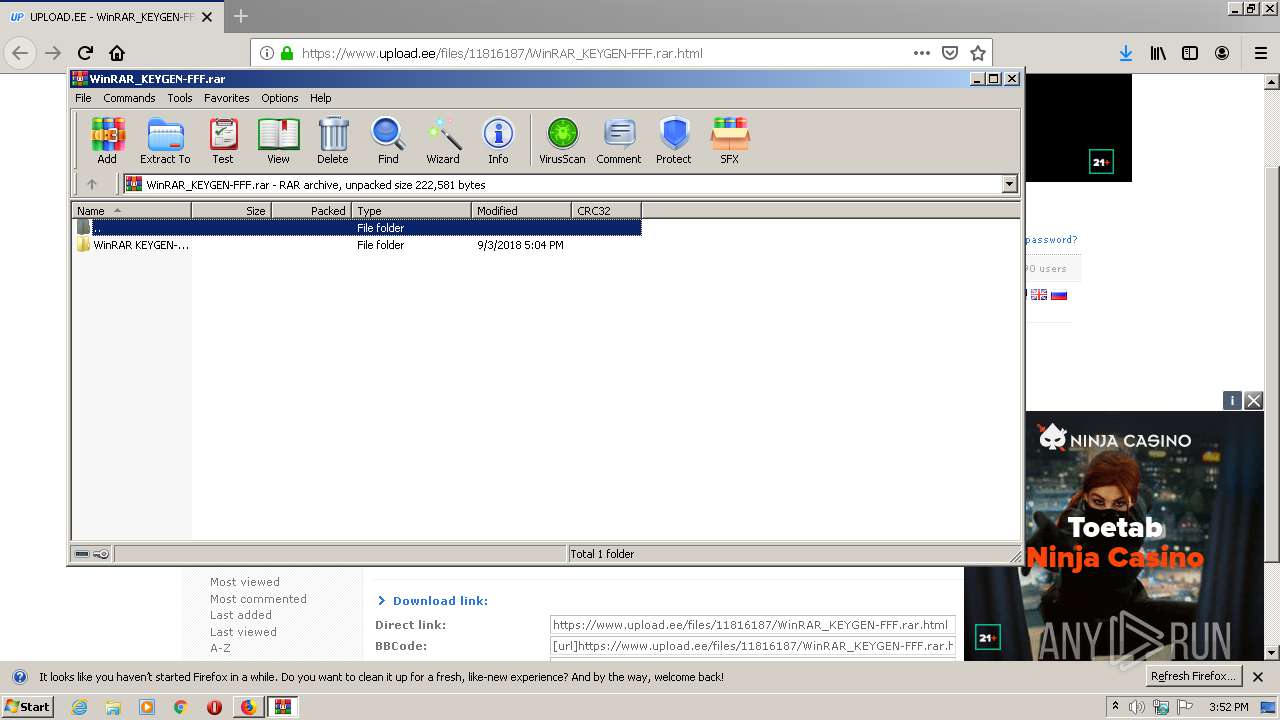Reload the page in Firefox

pyautogui.click(x=85, y=53)
